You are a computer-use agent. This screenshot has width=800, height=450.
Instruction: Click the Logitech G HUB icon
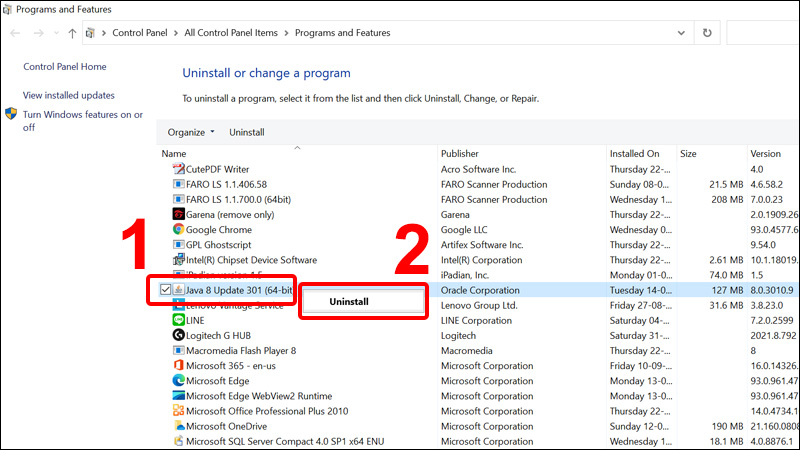[x=178, y=335]
